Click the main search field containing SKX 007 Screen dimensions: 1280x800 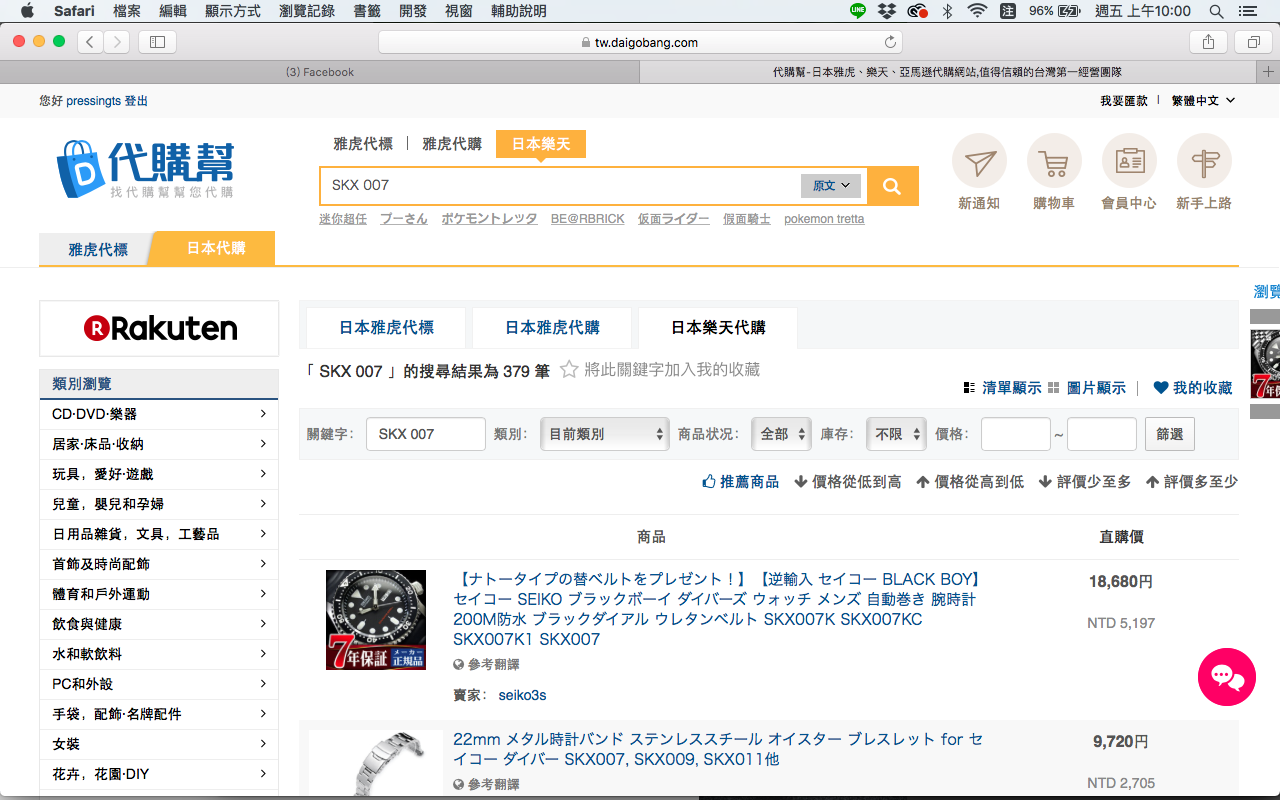click(560, 186)
